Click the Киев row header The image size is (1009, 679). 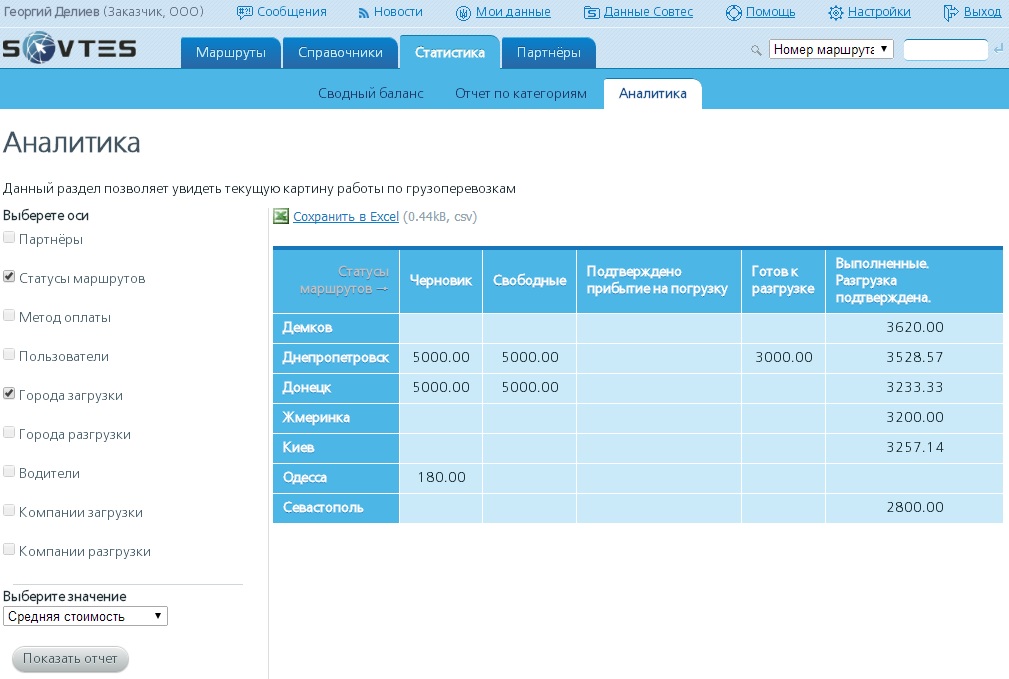pyautogui.click(x=336, y=447)
